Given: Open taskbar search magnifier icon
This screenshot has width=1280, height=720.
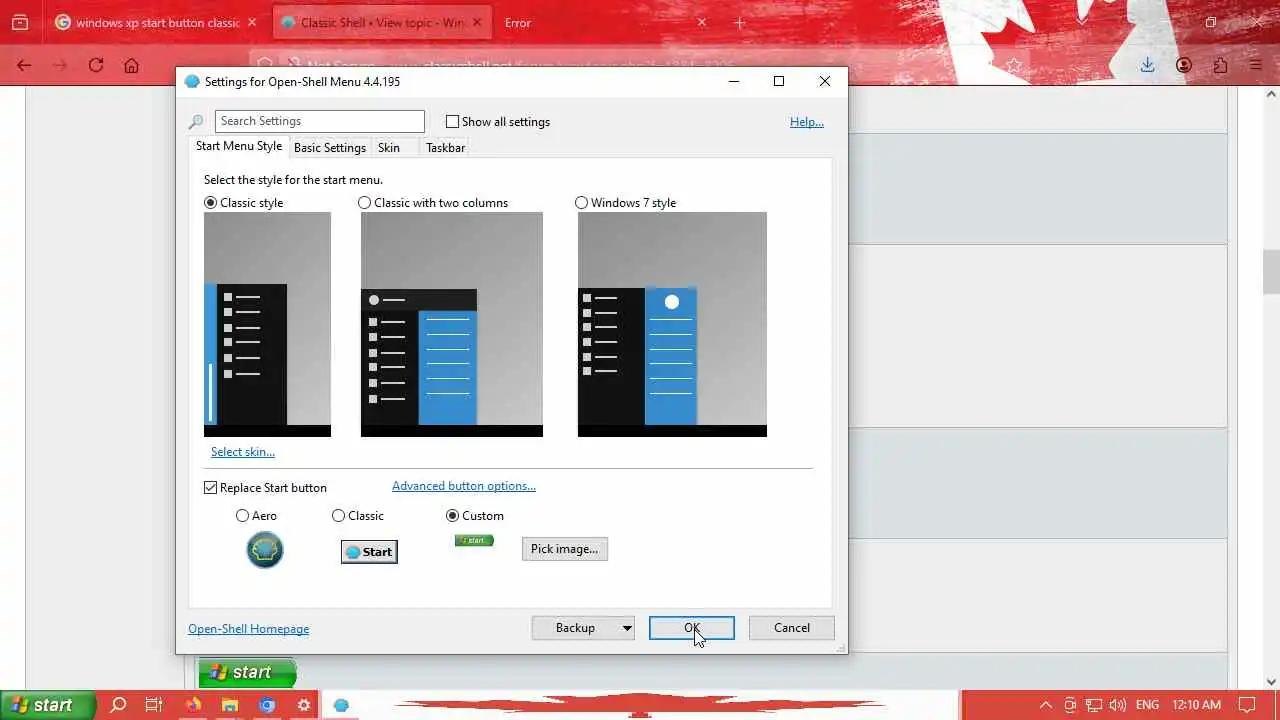Looking at the screenshot, I should [x=118, y=705].
